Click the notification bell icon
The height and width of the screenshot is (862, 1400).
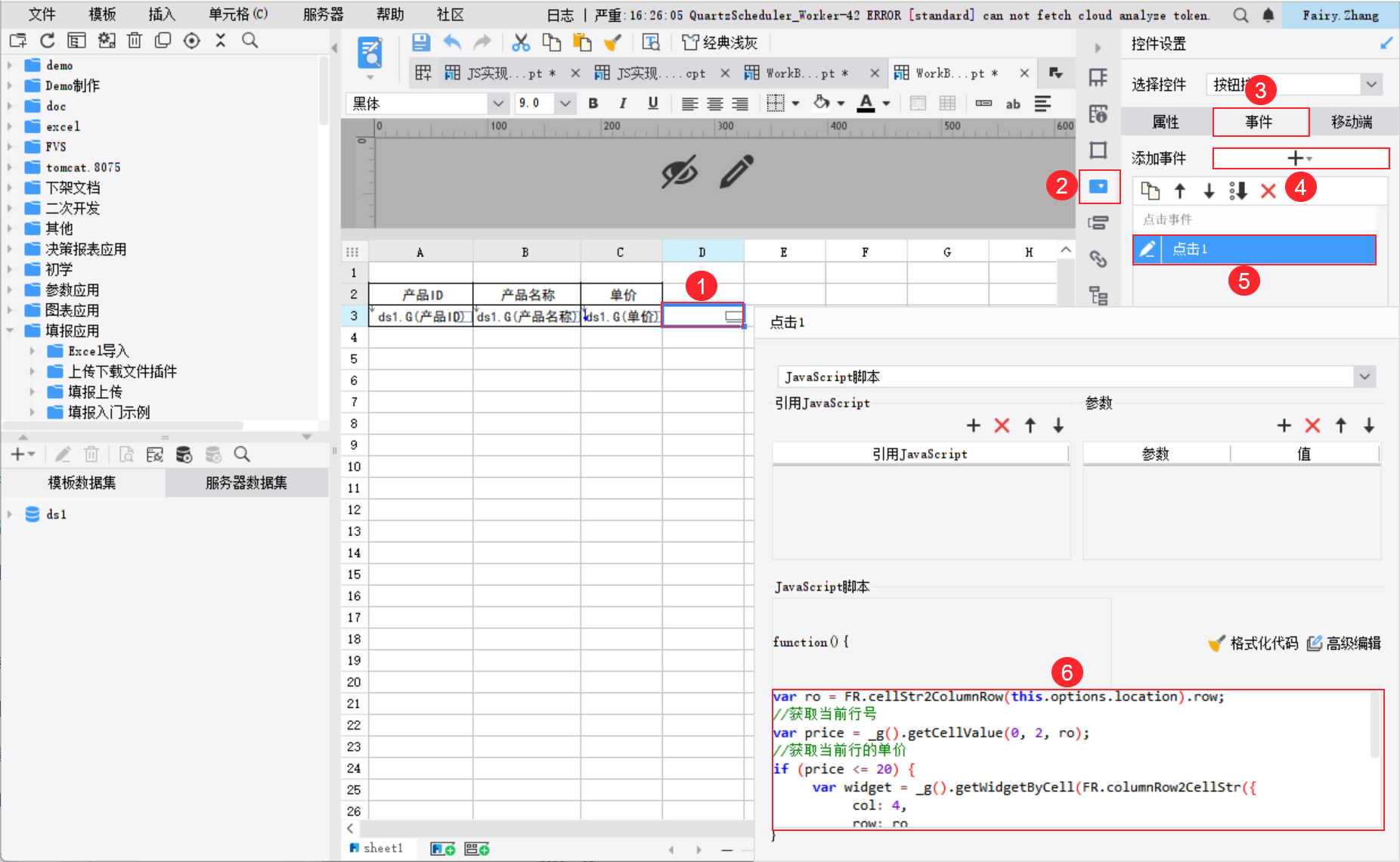pyautogui.click(x=1268, y=15)
